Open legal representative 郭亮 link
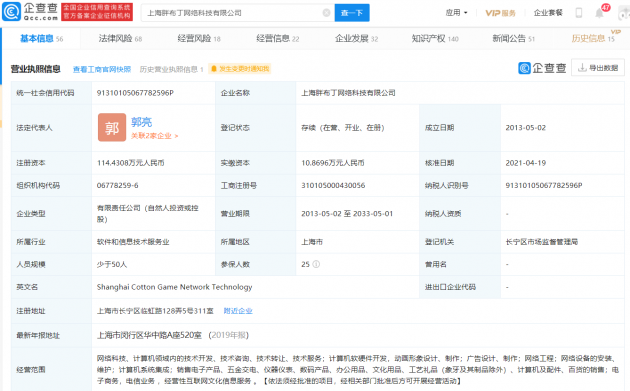 (x=141, y=122)
